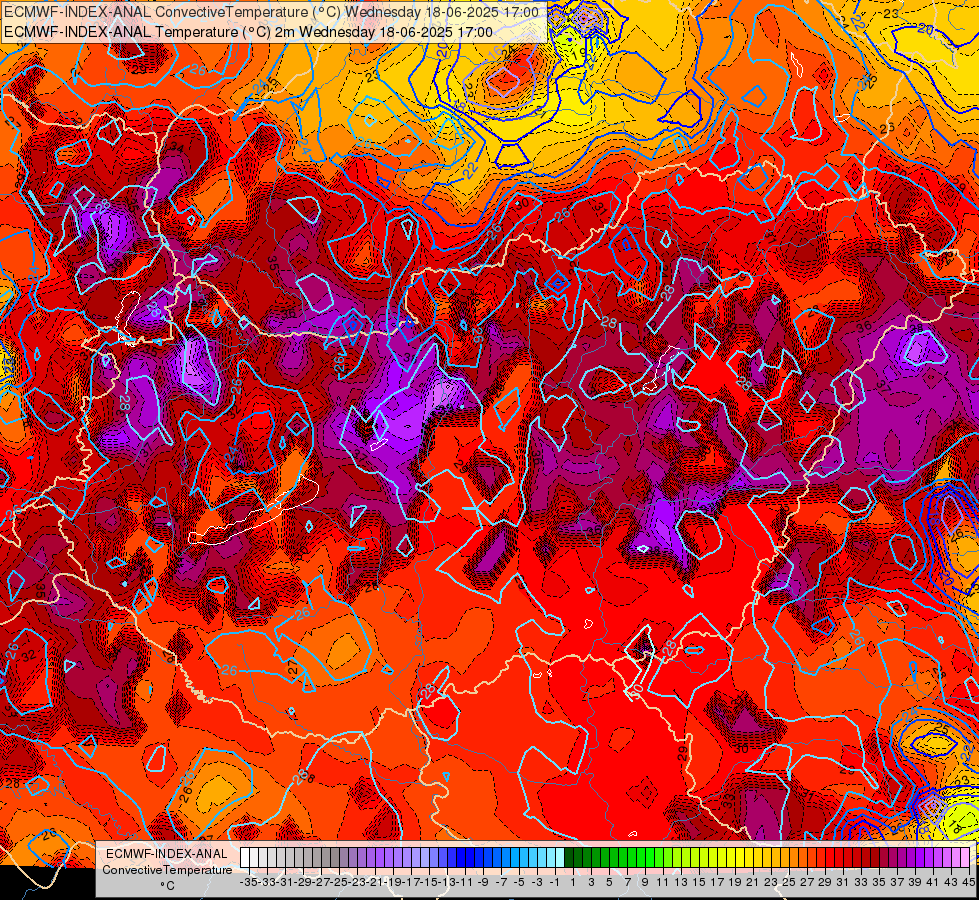Click the Temperature 2m title line
979x900 pixels.
[x=248, y=32]
